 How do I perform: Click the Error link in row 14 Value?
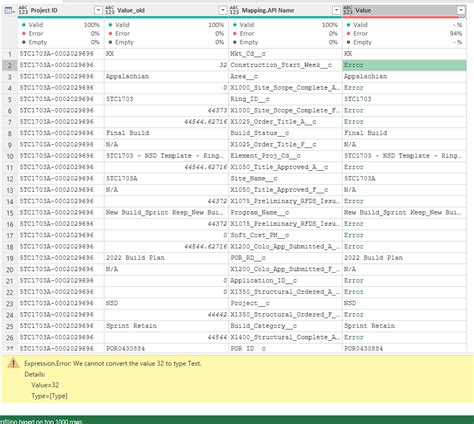tap(354, 201)
